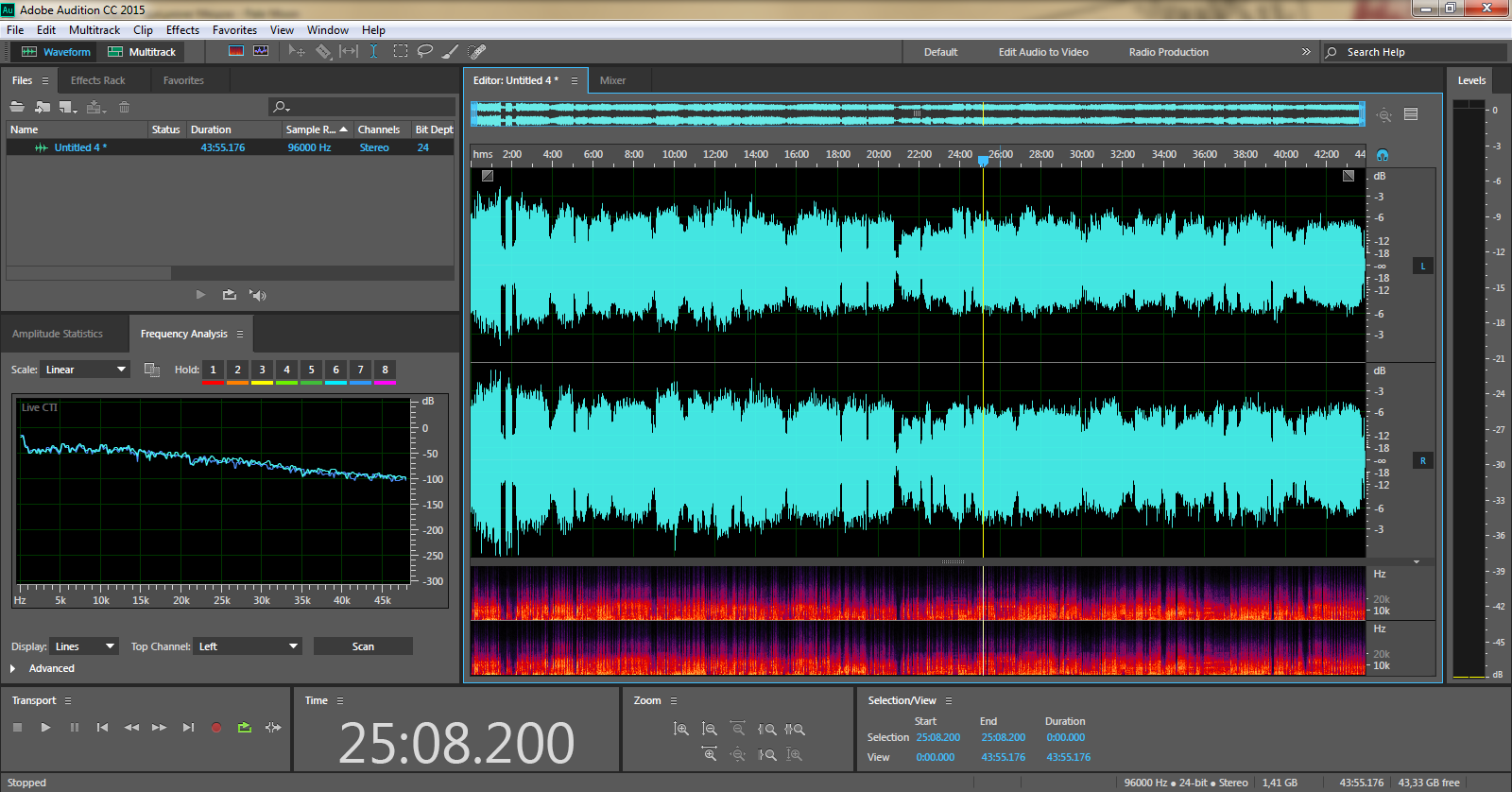This screenshot has height=792, width=1512.
Task: Open the Files panel menu
Action: coord(44,80)
